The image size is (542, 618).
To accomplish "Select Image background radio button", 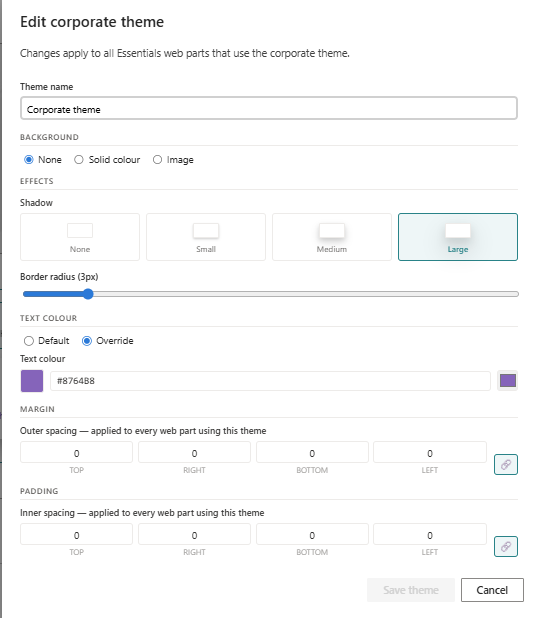I will [157, 160].
